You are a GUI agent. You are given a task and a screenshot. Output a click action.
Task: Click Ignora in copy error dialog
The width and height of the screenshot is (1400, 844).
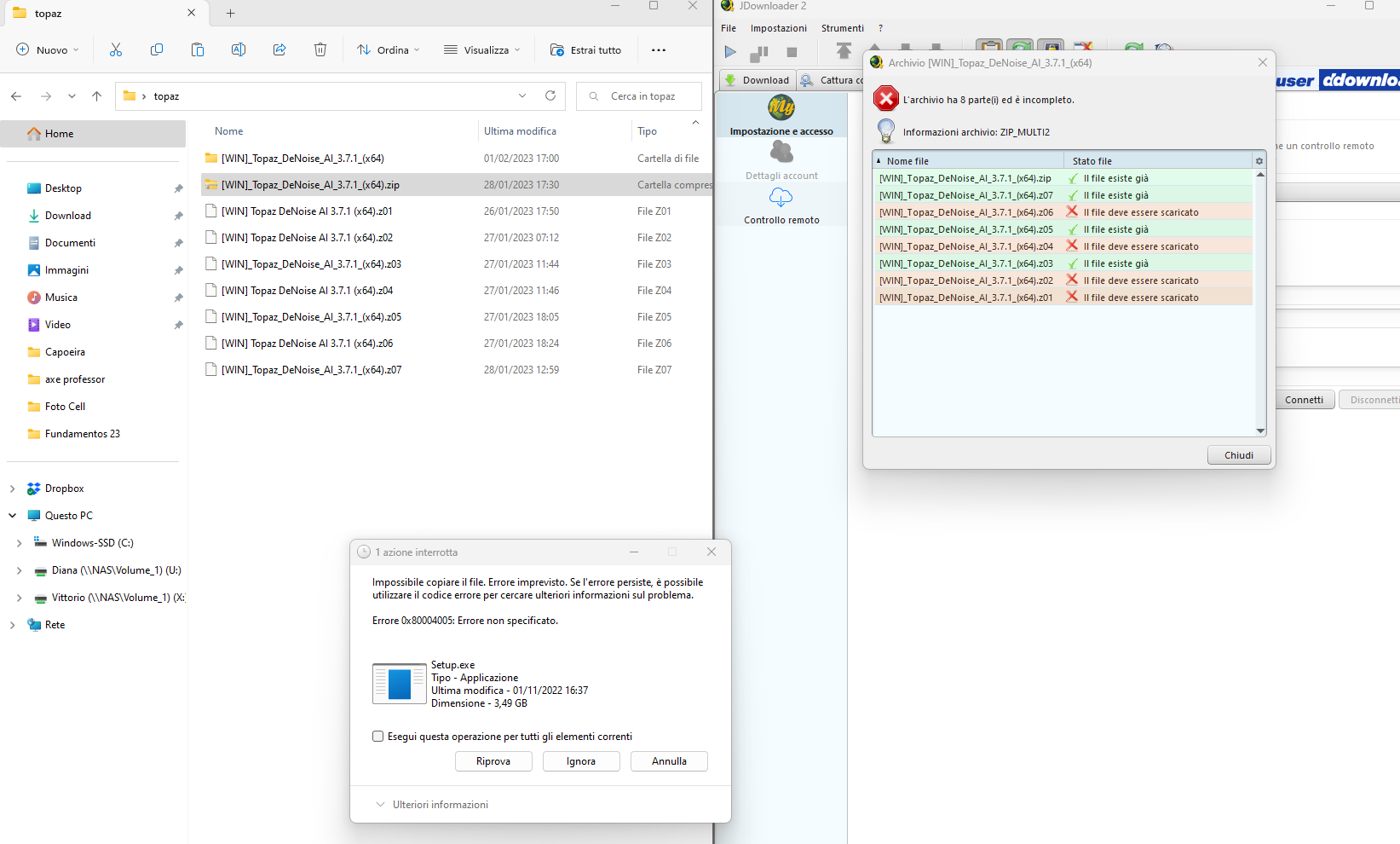581,761
